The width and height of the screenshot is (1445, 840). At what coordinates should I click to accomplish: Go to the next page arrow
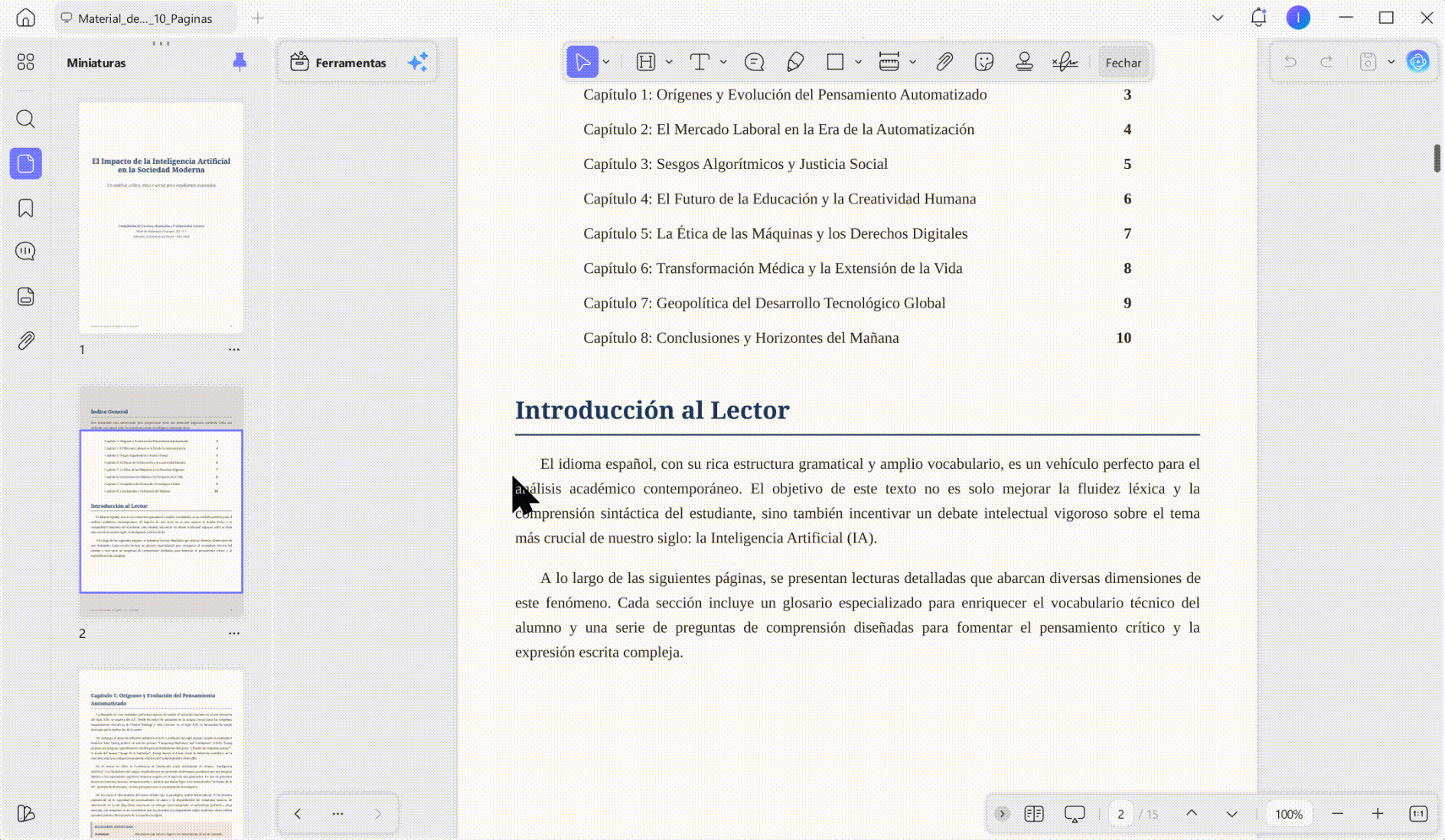1231,814
